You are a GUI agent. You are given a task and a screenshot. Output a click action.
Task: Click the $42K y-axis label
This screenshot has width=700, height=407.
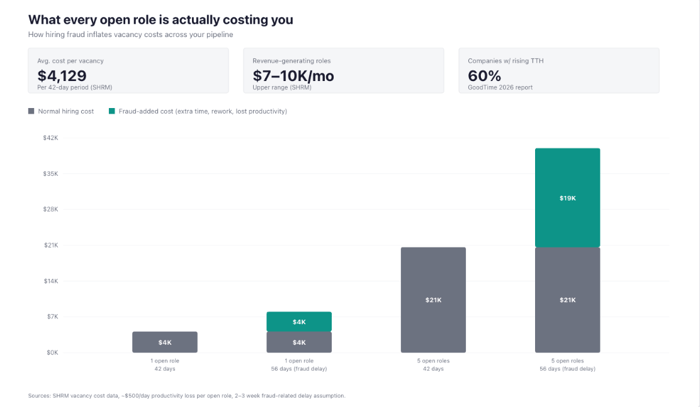point(50,138)
